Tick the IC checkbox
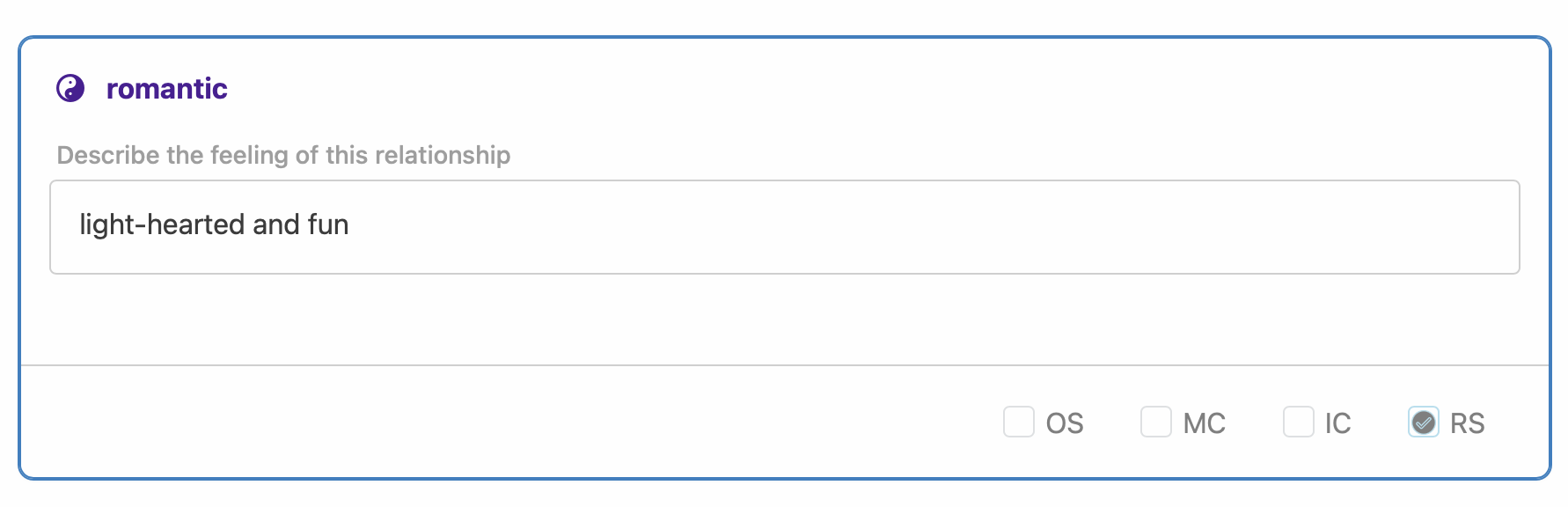This screenshot has width=1568, height=507. coord(1299,422)
